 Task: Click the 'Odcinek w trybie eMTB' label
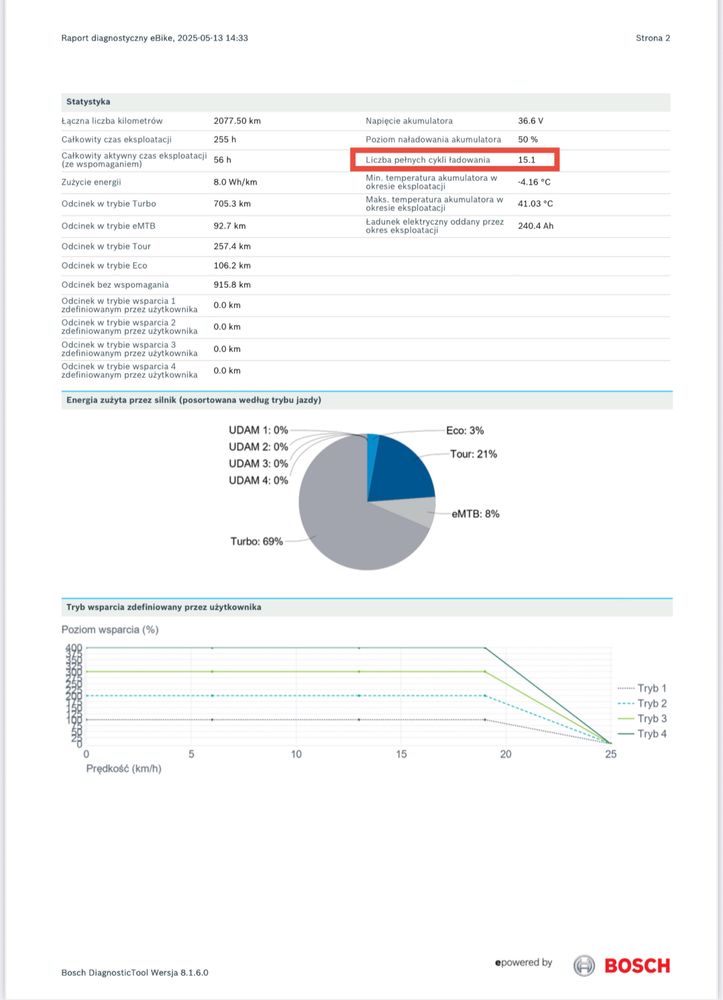click(108, 226)
